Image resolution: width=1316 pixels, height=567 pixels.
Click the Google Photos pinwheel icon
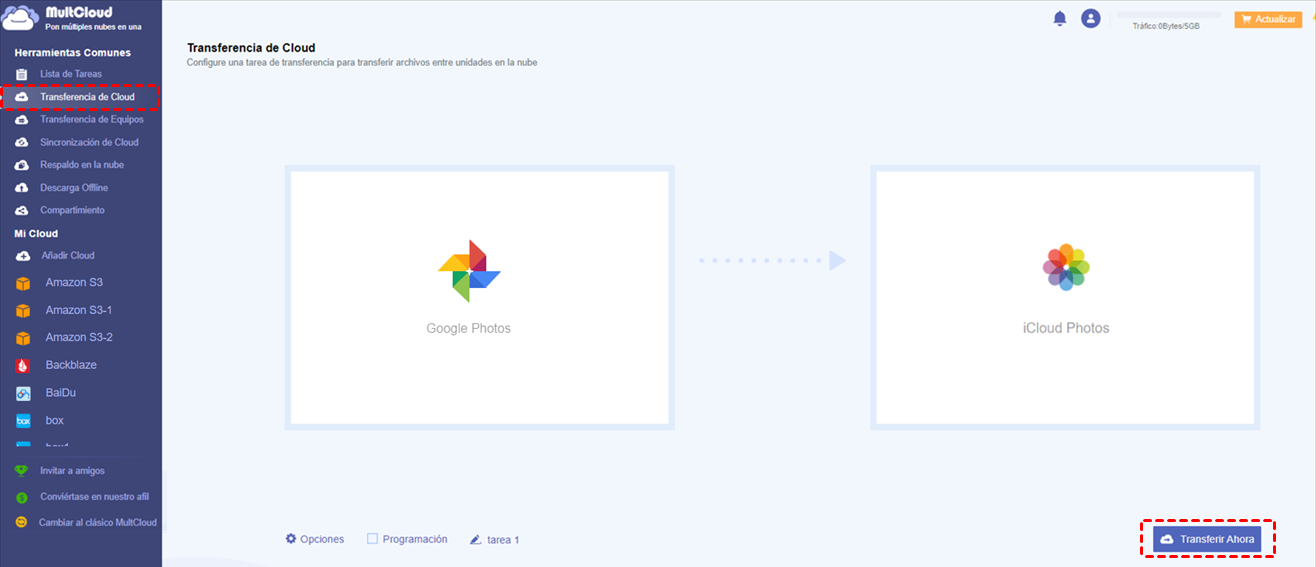(x=469, y=271)
